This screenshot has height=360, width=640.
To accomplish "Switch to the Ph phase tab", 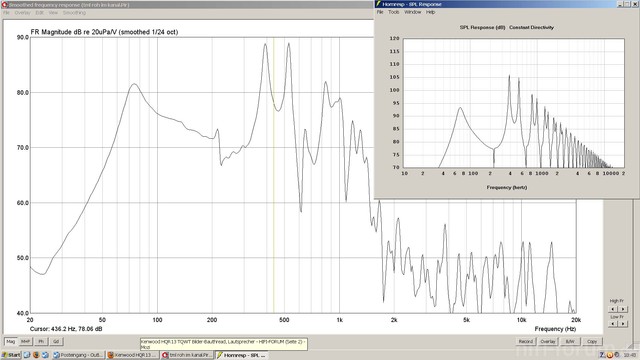I will click(x=41, y=341).
